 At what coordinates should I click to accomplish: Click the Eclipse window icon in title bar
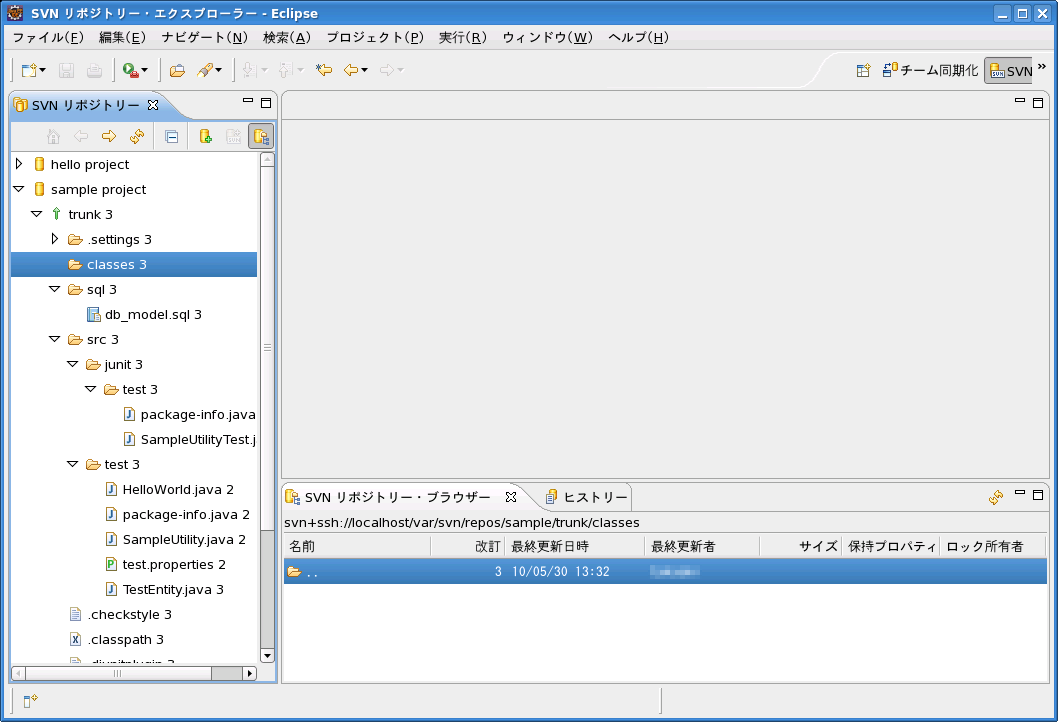[15, 13]
